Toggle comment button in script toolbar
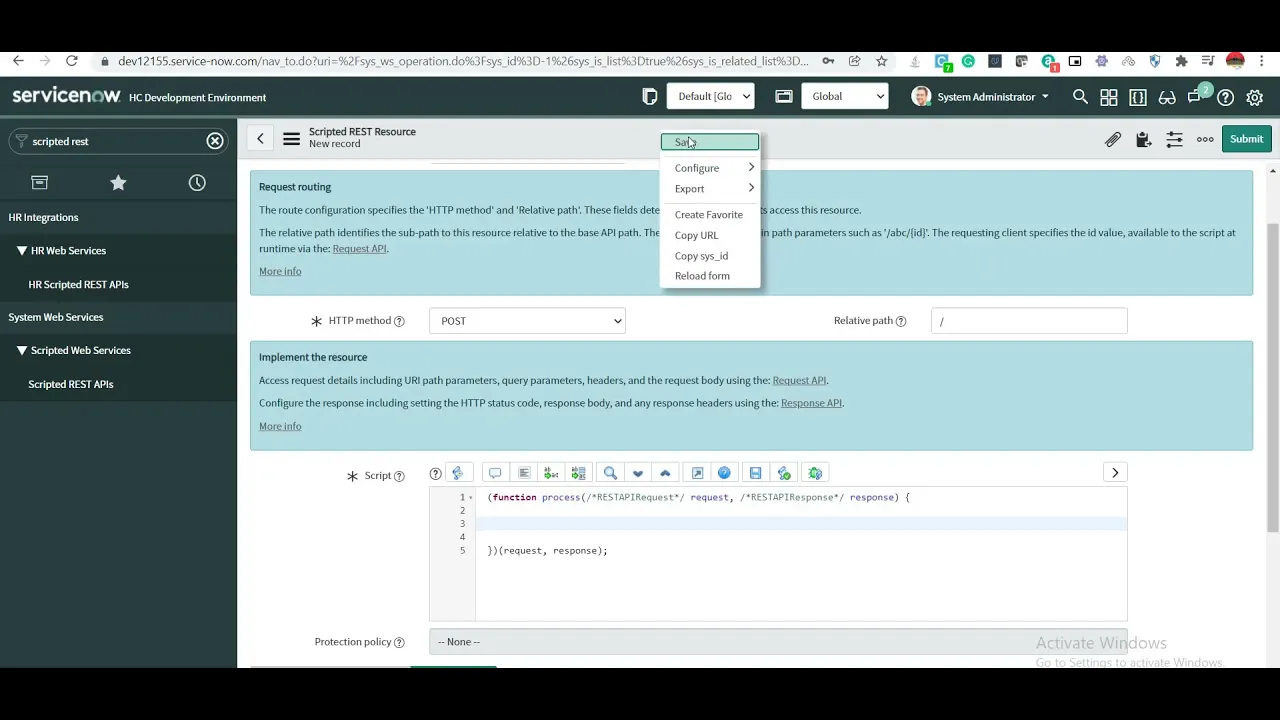The height and width of the screenshot is (720, 1280). (495, 473)
